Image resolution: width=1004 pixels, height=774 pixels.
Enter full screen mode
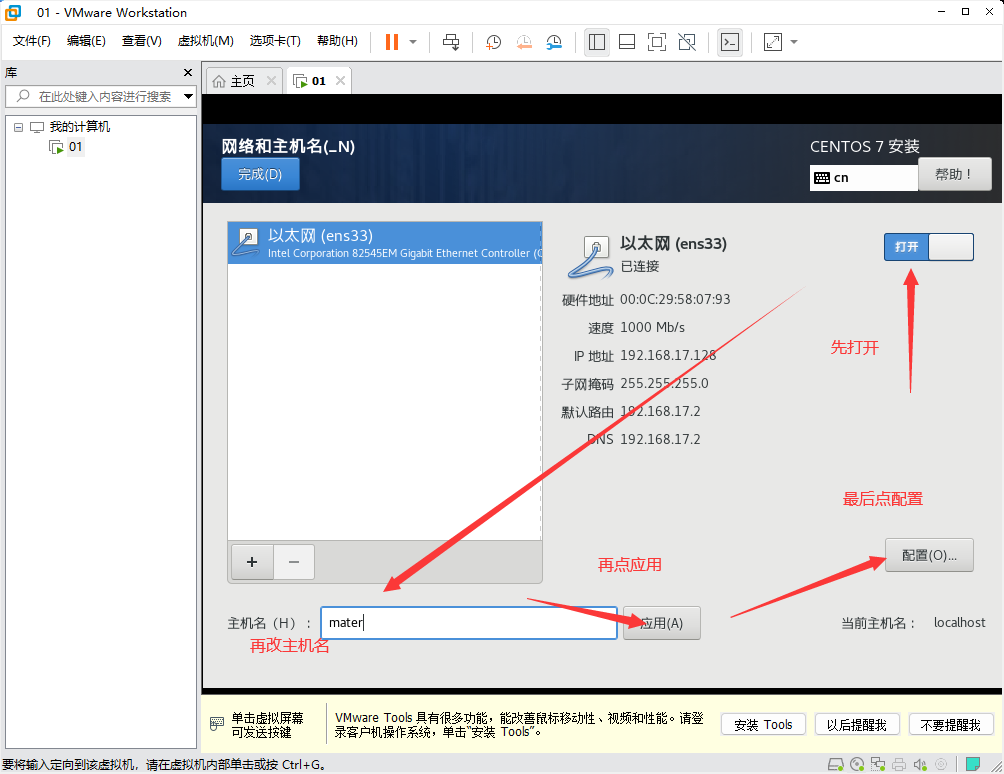click(x=657, y=42)
